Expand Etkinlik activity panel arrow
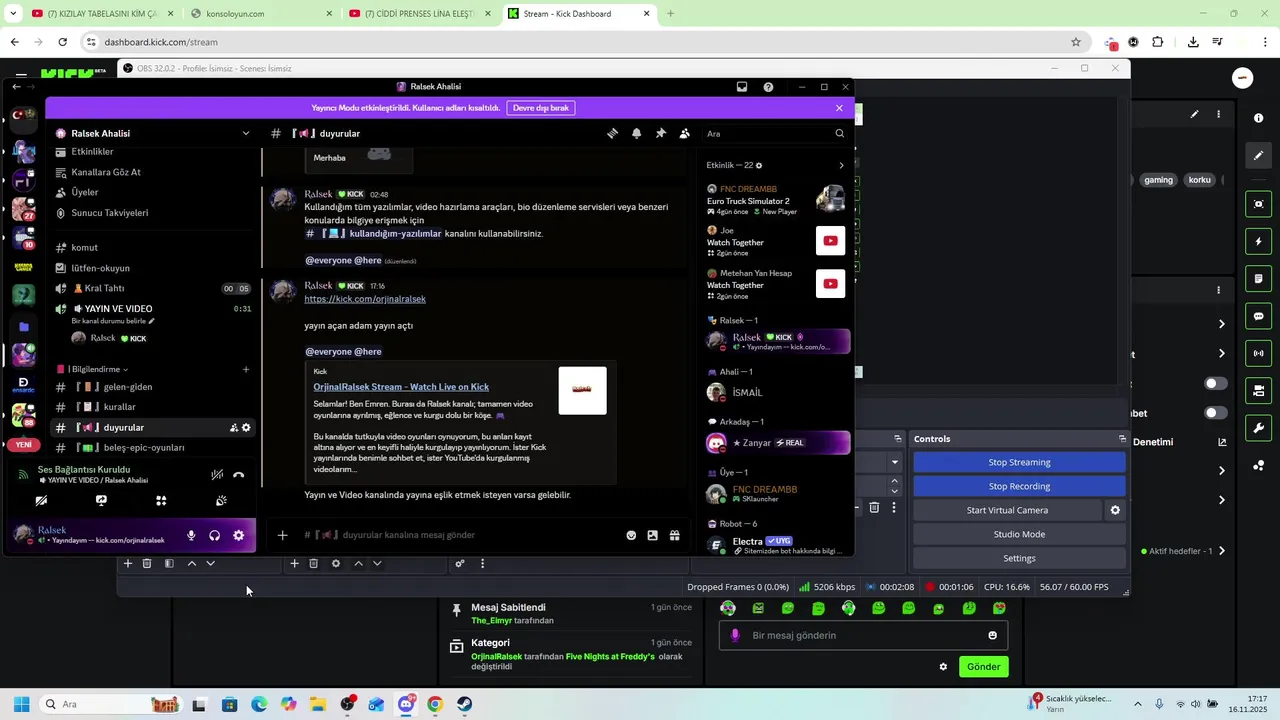1280x720 pixels. (841, 165)
